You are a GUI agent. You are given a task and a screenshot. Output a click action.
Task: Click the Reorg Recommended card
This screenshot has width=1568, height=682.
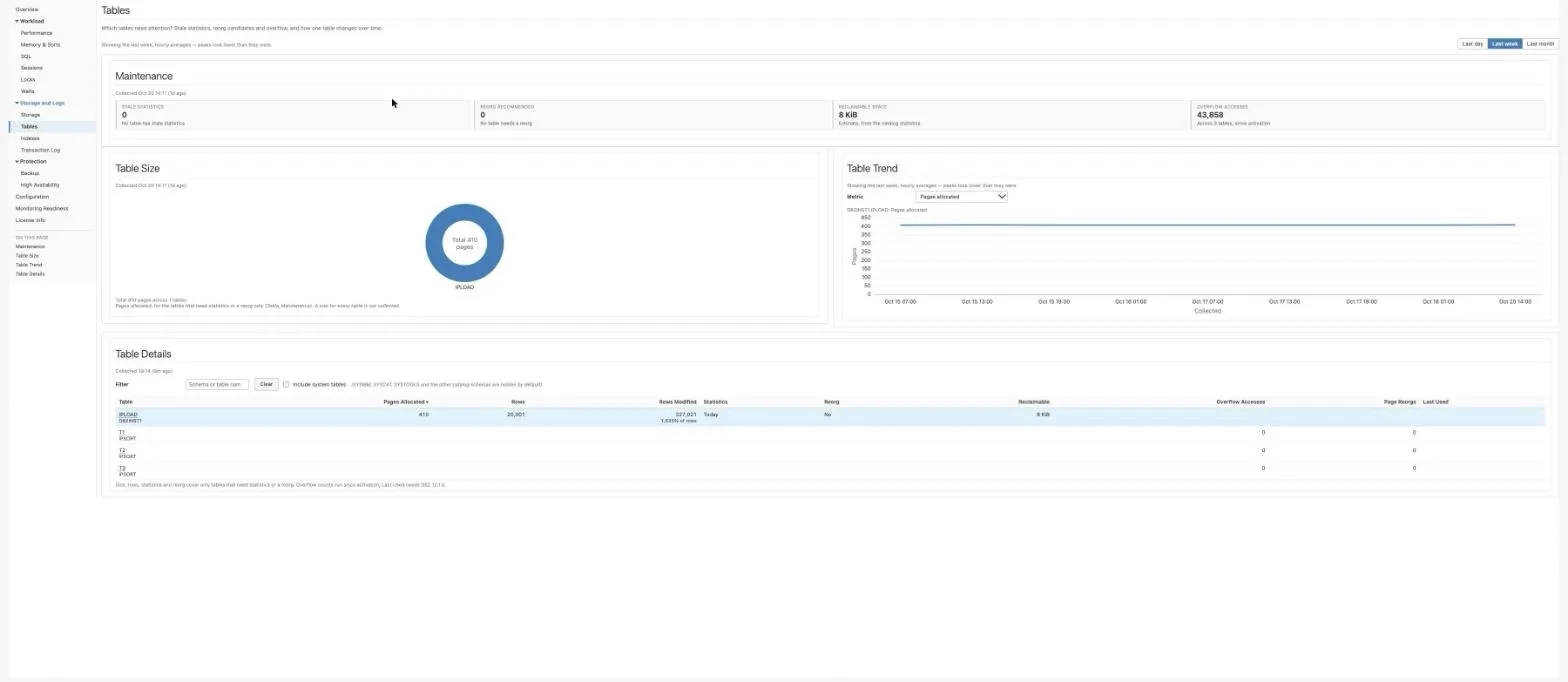click(x=652, y=115)
